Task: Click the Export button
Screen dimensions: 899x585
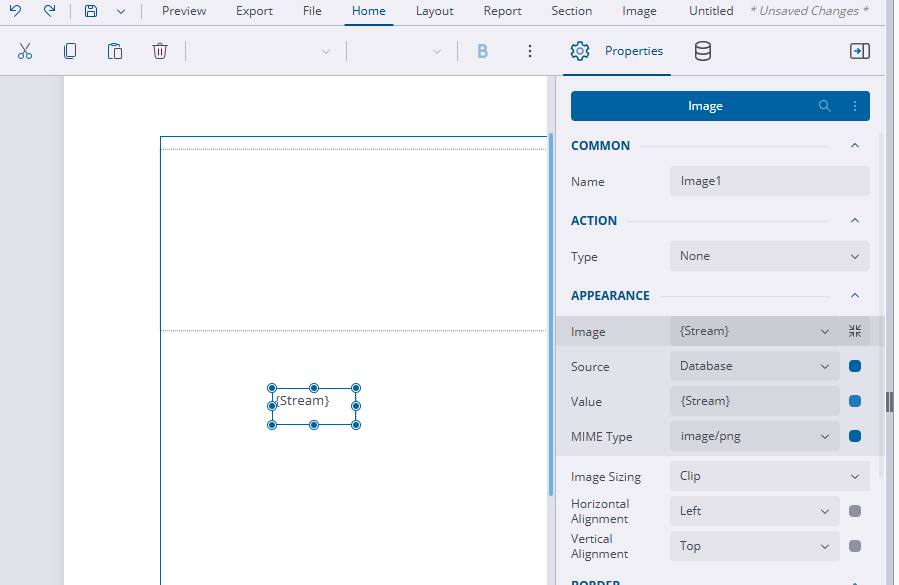Action: click(x=254, y=11)
